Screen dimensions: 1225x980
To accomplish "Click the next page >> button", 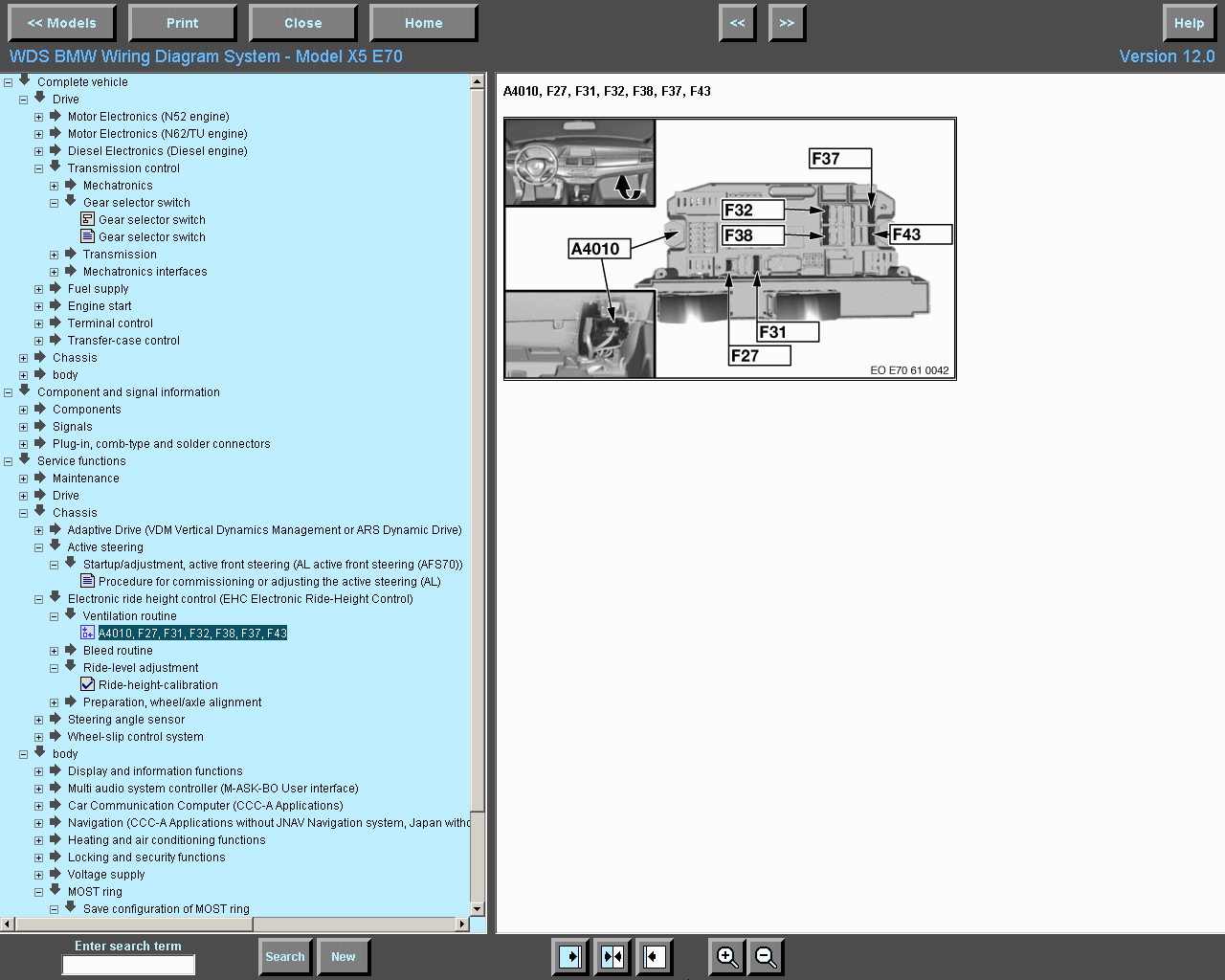I will [x=788, y=23].
